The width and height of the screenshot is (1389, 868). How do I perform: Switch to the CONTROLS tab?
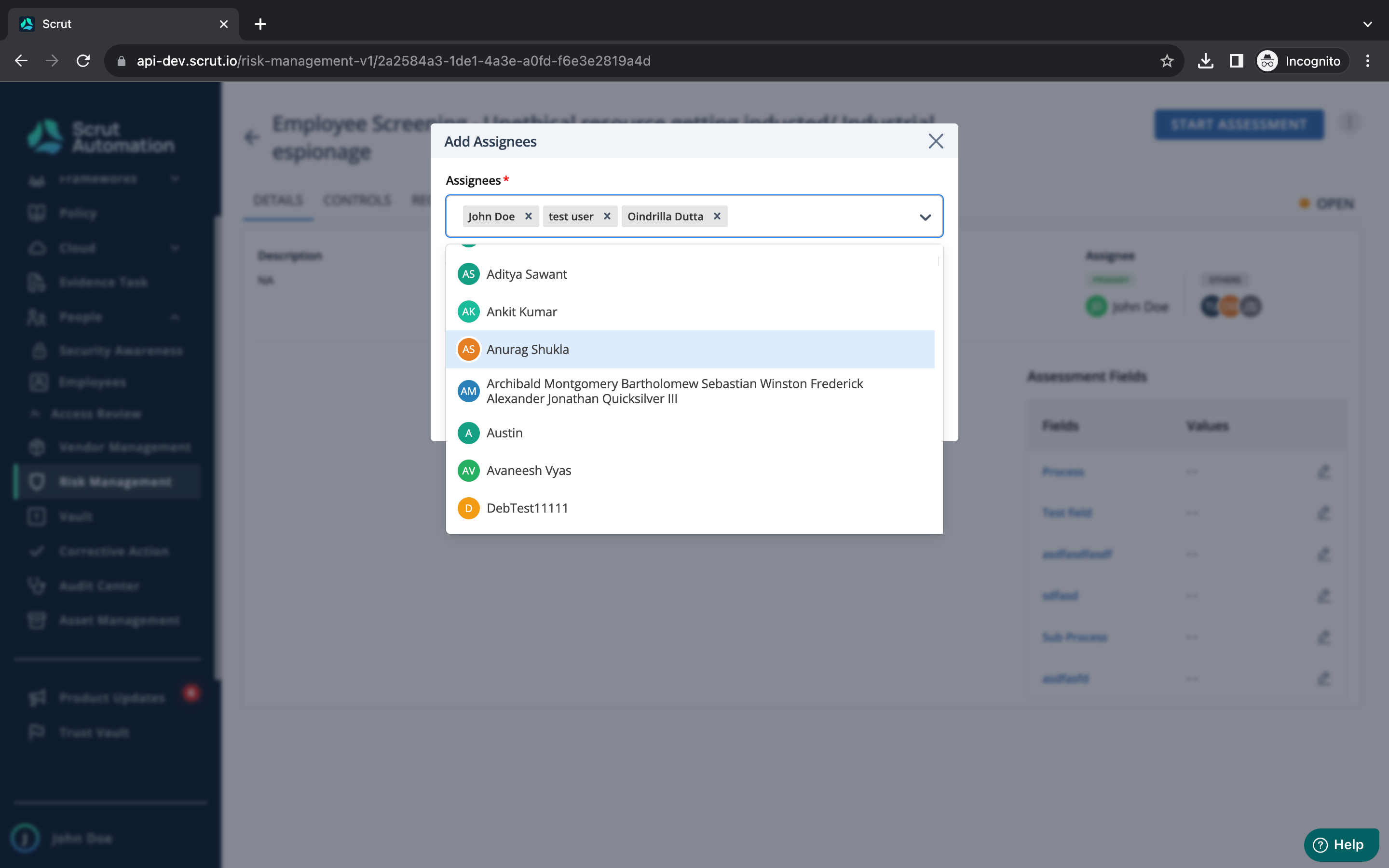[x=357, y=200]
